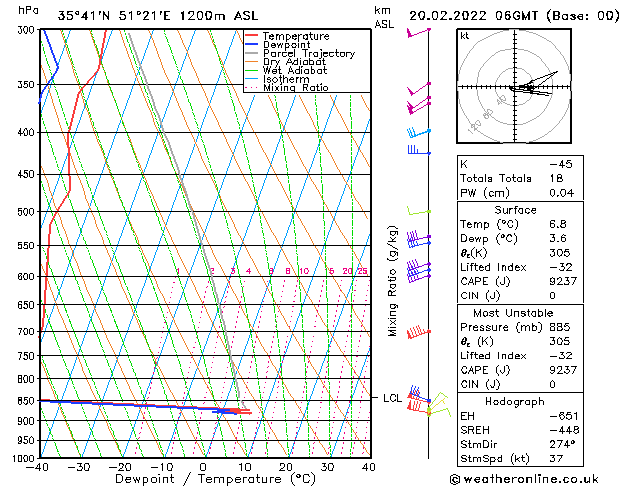Click the 'km ASL' altitude axis label
This screenshot has width=629, height=486.
pyautogui.click(x=384, y=17)
